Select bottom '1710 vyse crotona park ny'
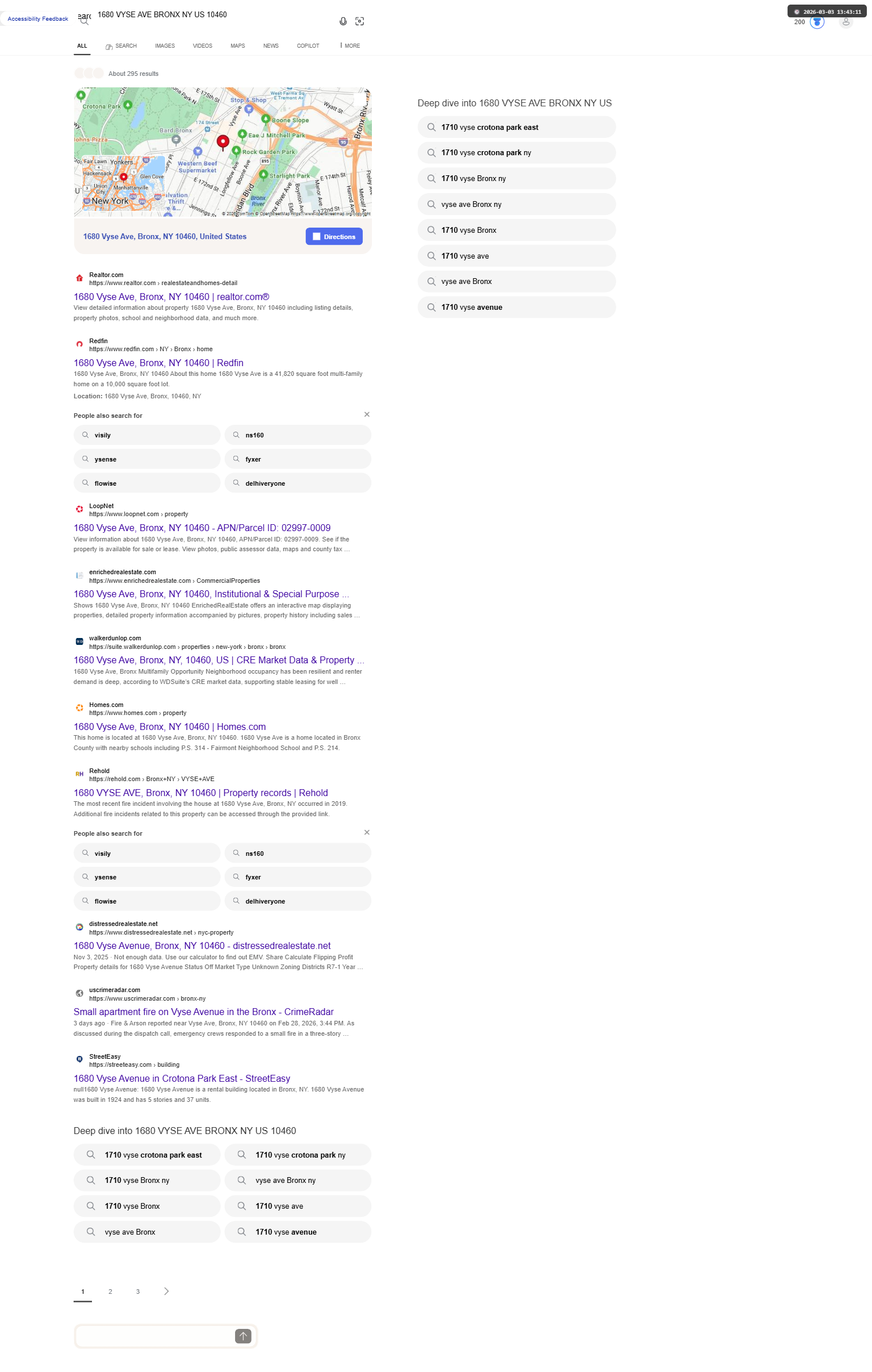872x1372 pixels. coord(298,1155)
